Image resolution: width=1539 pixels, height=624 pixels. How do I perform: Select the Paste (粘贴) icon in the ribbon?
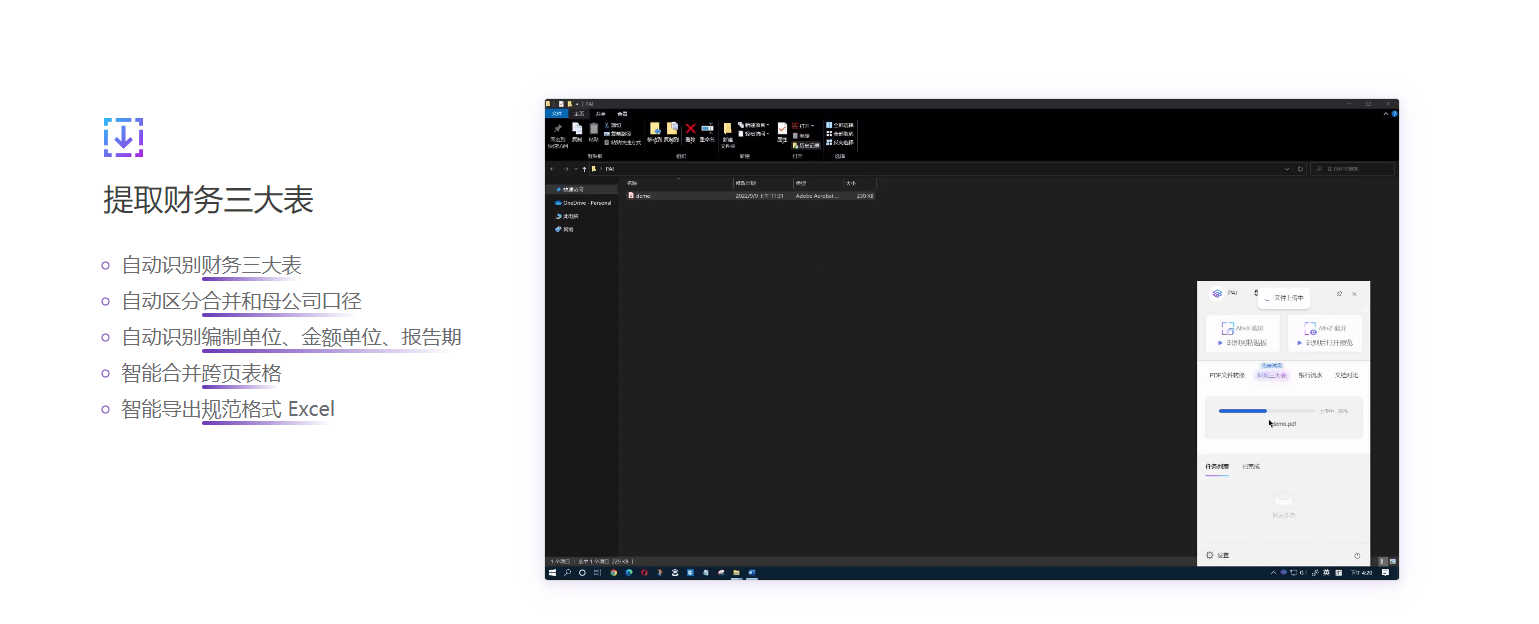coord(594,128)
